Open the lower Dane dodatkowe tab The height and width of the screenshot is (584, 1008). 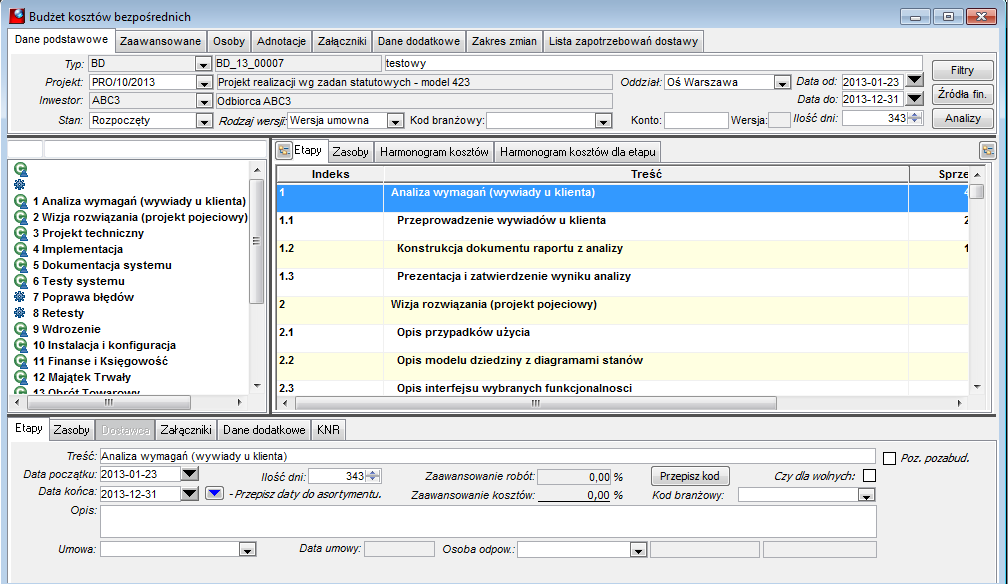point(264,430)
